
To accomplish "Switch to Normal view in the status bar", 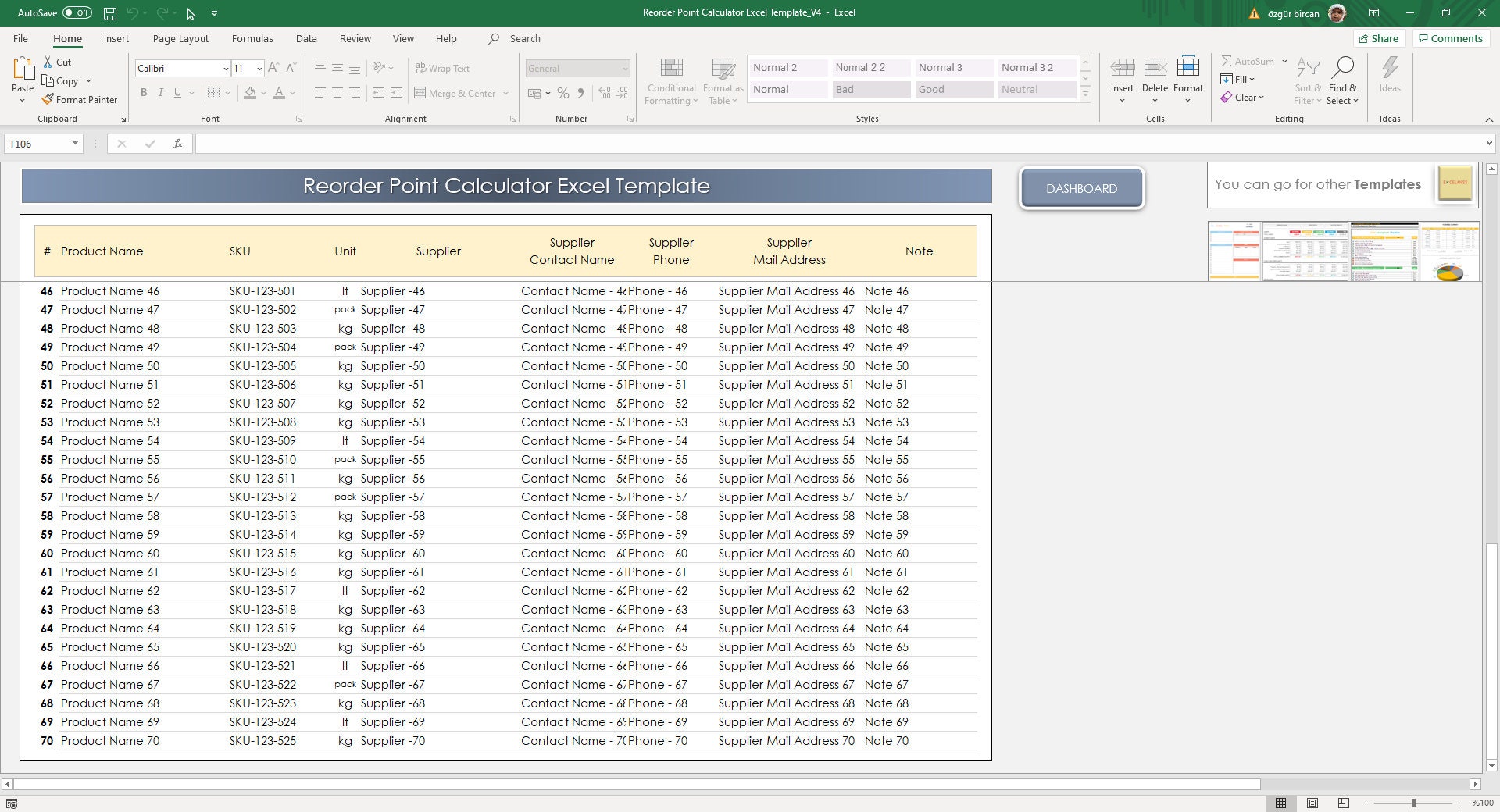I will [1281, 803].
